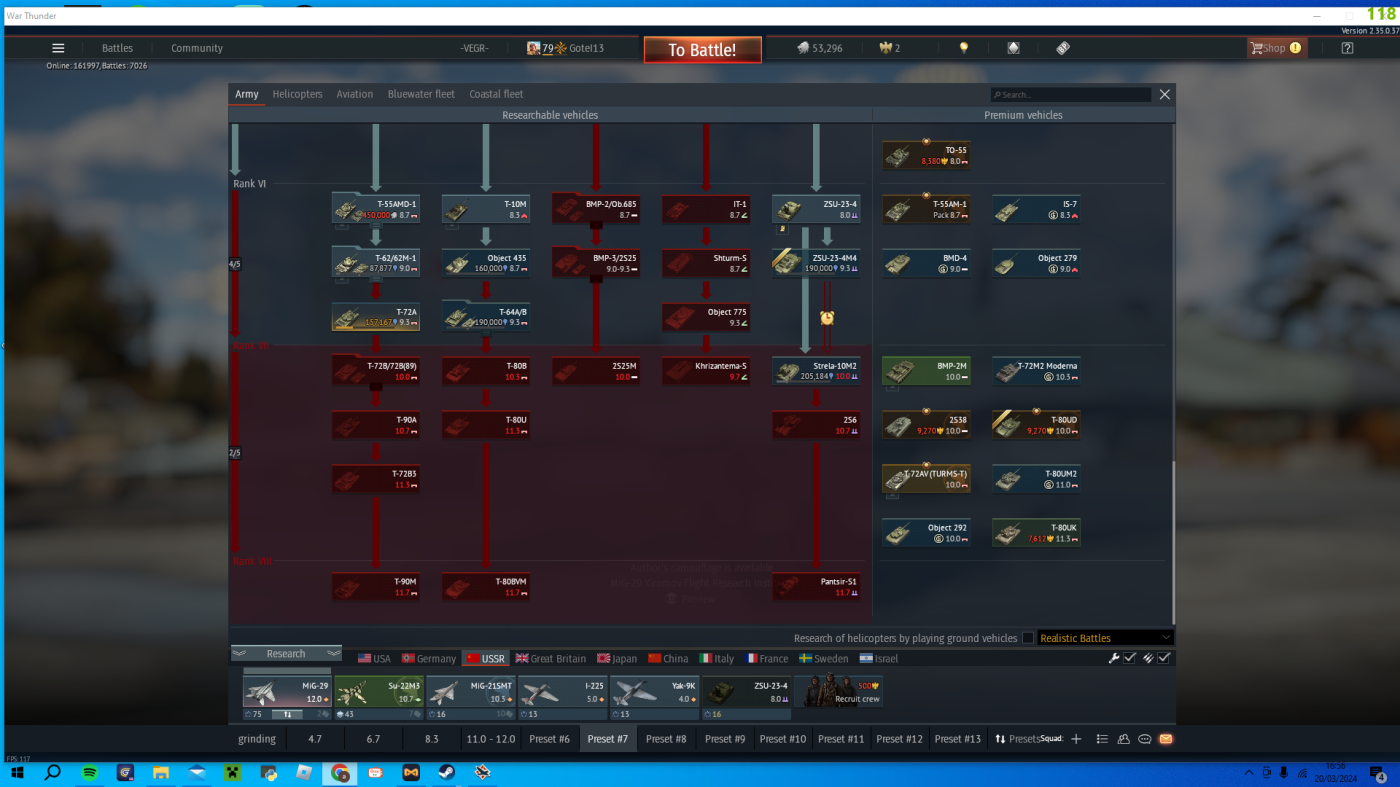The height and width of the screenshot is (787, 1400).
Task: Toggle the auto-refill ammo checkbox
Action: 1164,658
